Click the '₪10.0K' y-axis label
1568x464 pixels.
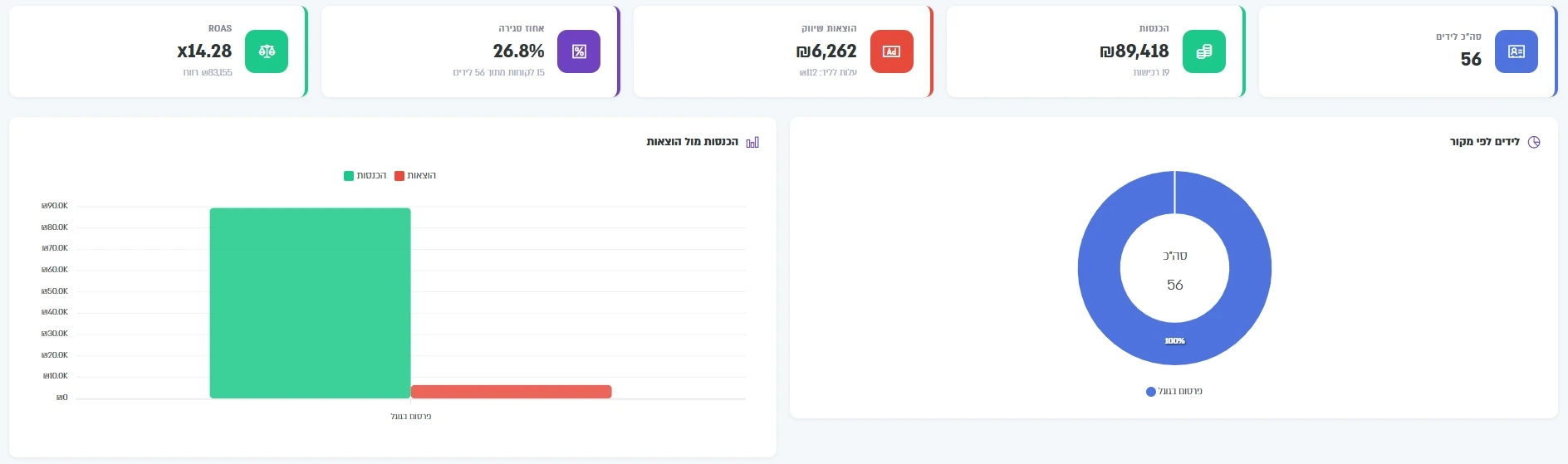(x=56, y=376)
